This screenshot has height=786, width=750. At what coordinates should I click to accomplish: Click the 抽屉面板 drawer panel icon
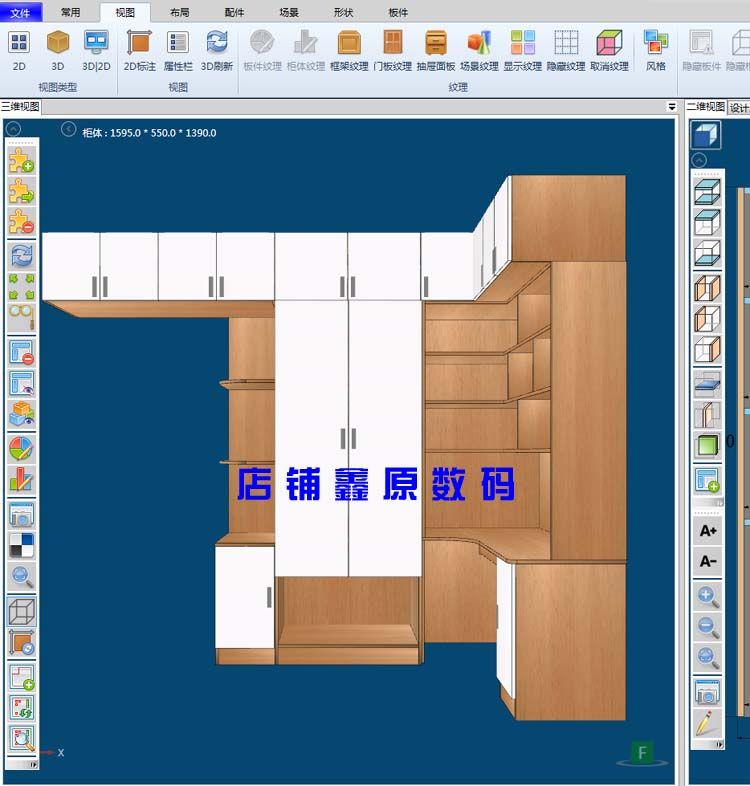(x=436, y=49)
